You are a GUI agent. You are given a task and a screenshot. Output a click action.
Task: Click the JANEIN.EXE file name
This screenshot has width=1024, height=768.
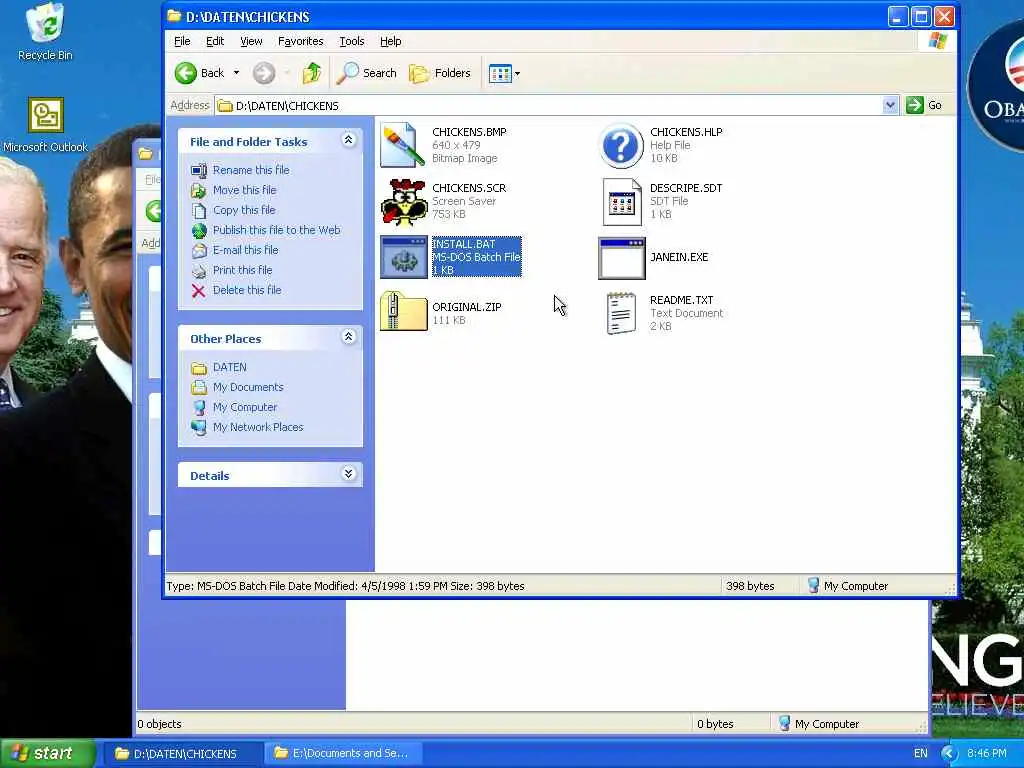point(679,257)
